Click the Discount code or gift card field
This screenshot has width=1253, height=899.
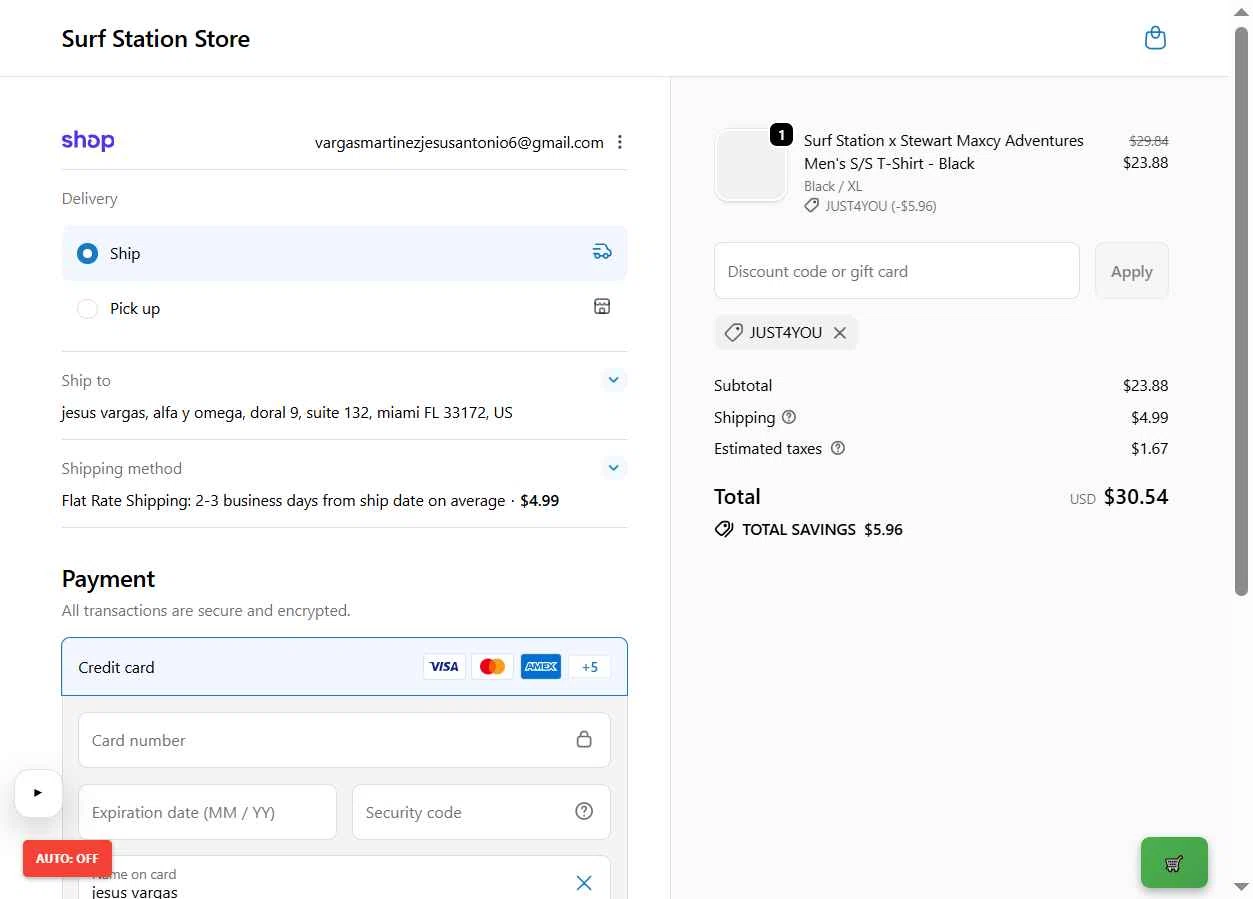pyautogui.click(x=896, y=271)
